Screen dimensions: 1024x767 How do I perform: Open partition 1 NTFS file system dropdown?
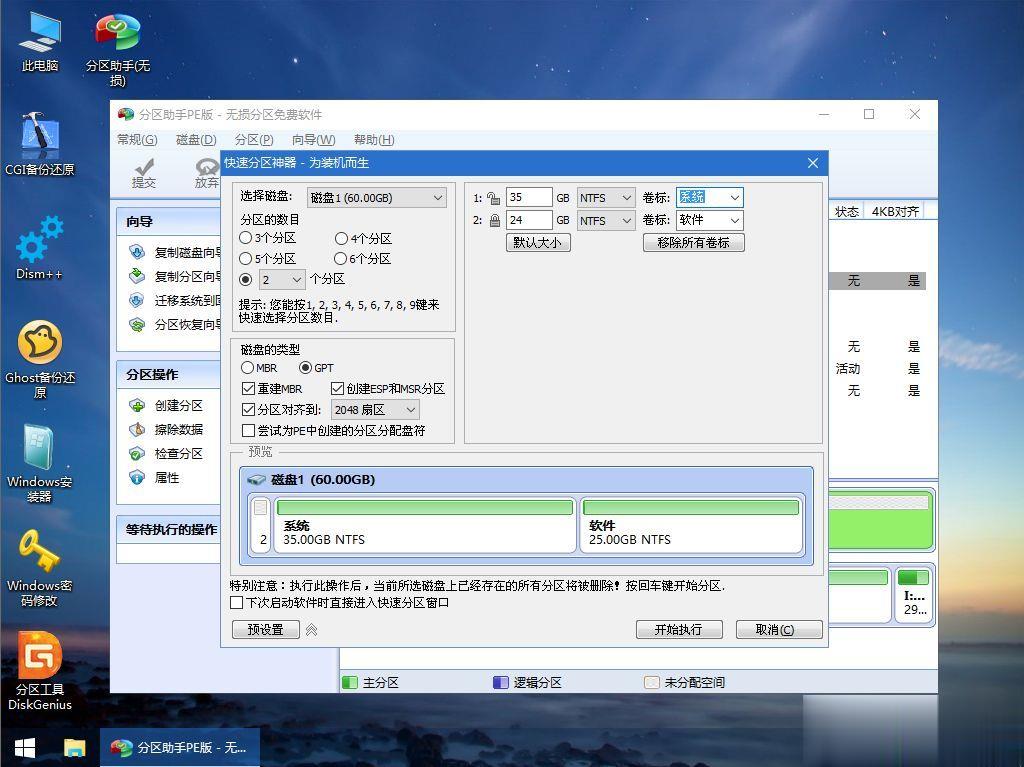(x=606, y=197)
